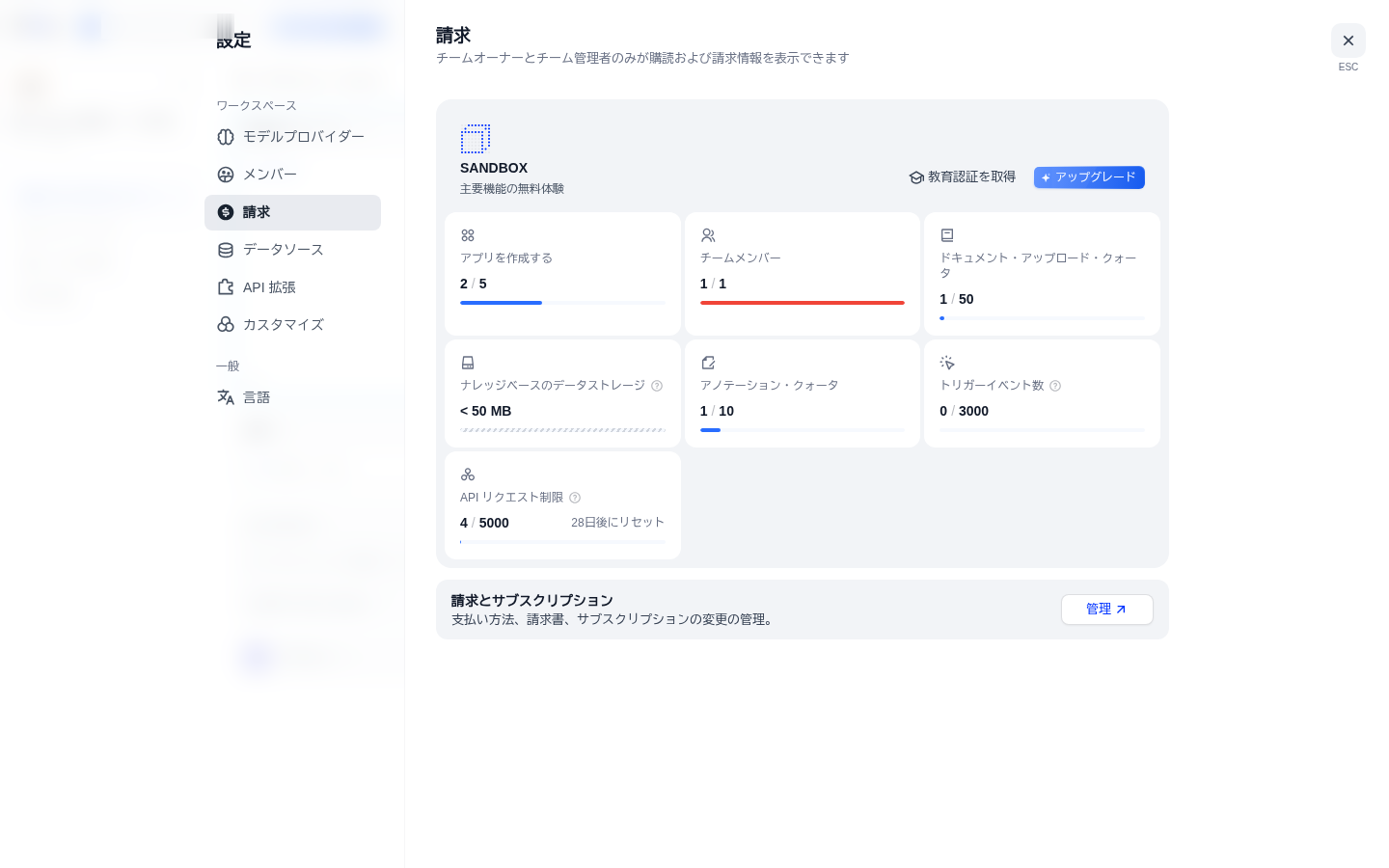Click the SANDBOX plan name
Image resolution: width=1389 pixels, height=868 pixels.
click(x=494, y=168)
